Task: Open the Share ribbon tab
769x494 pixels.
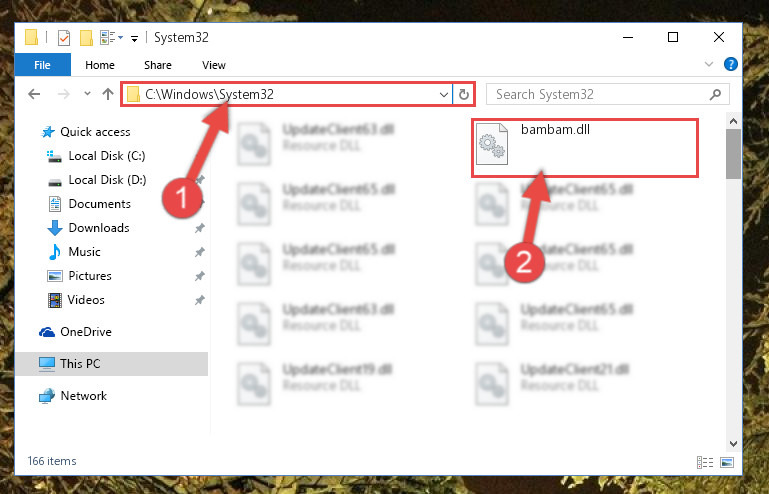Action: (x=158, y=65)
